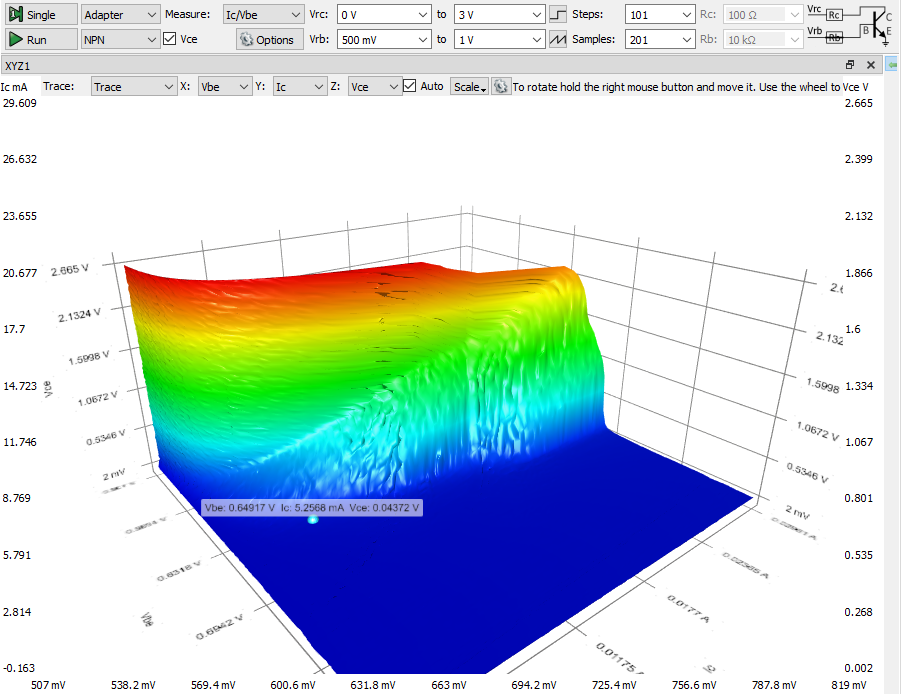Click the '14.723' left axis value

(20, 386)
